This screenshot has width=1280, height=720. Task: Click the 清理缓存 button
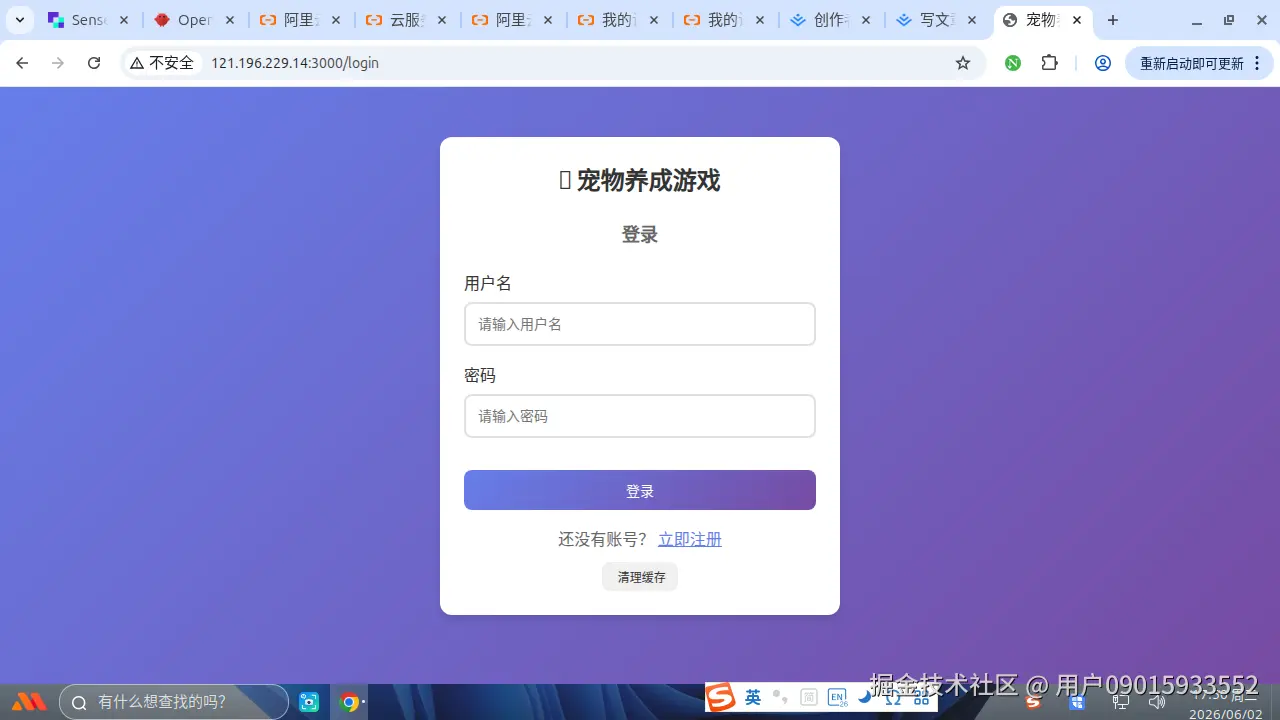tap(640, 577)
